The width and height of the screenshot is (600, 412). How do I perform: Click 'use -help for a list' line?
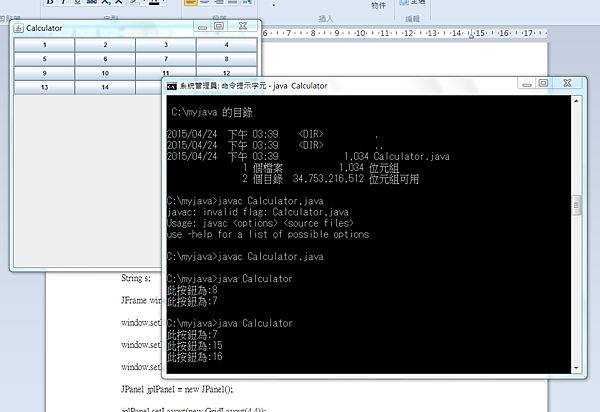pos(268,234)
